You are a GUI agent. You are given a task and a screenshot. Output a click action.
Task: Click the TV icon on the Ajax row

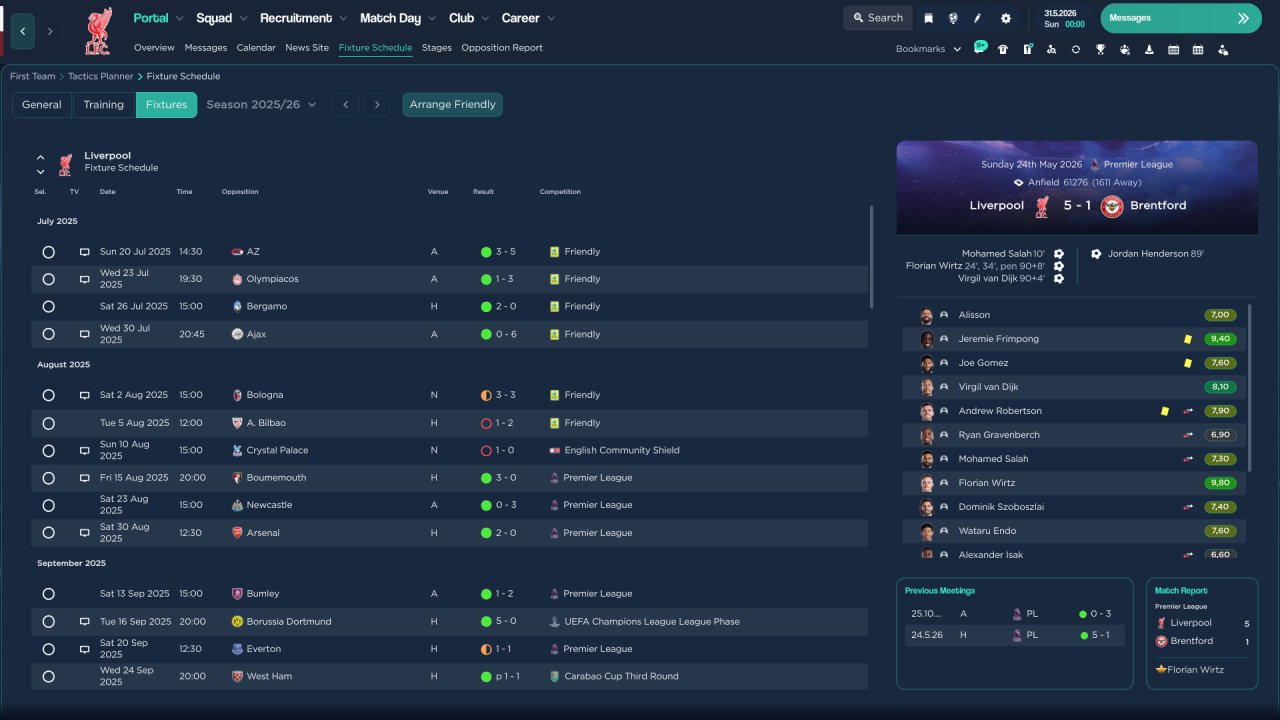[x=85, y=334]
